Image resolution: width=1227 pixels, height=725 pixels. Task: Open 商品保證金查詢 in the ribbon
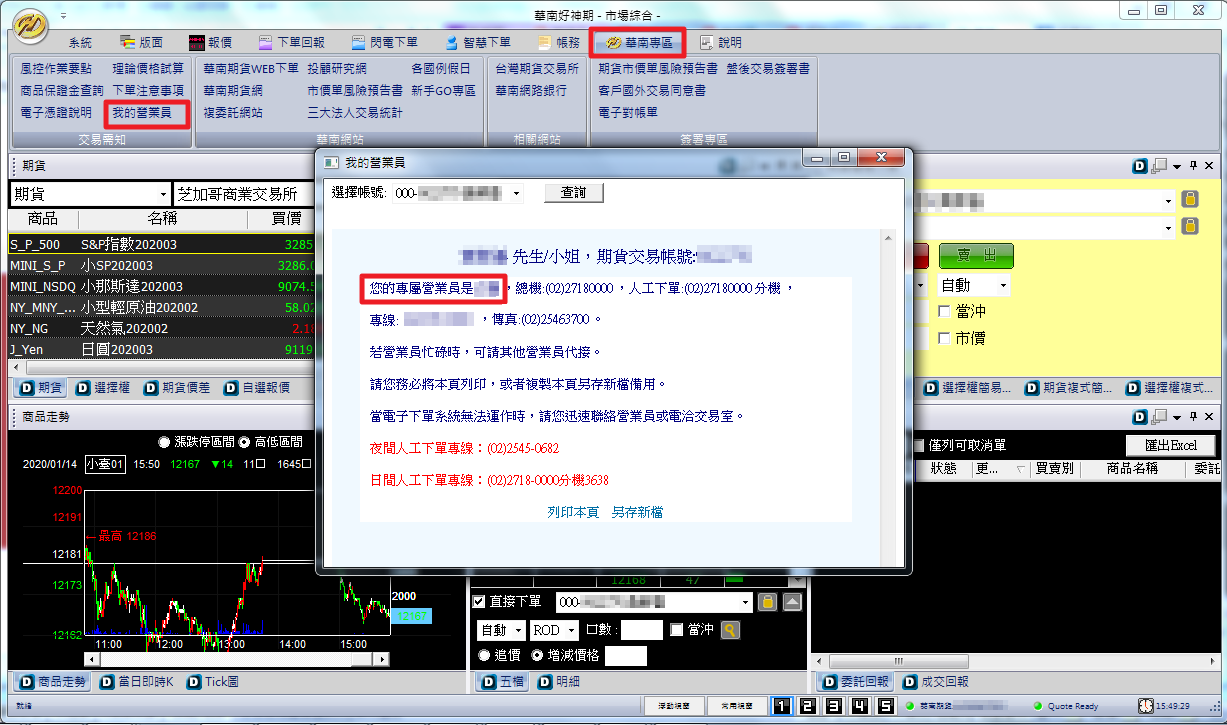(61, 91)
